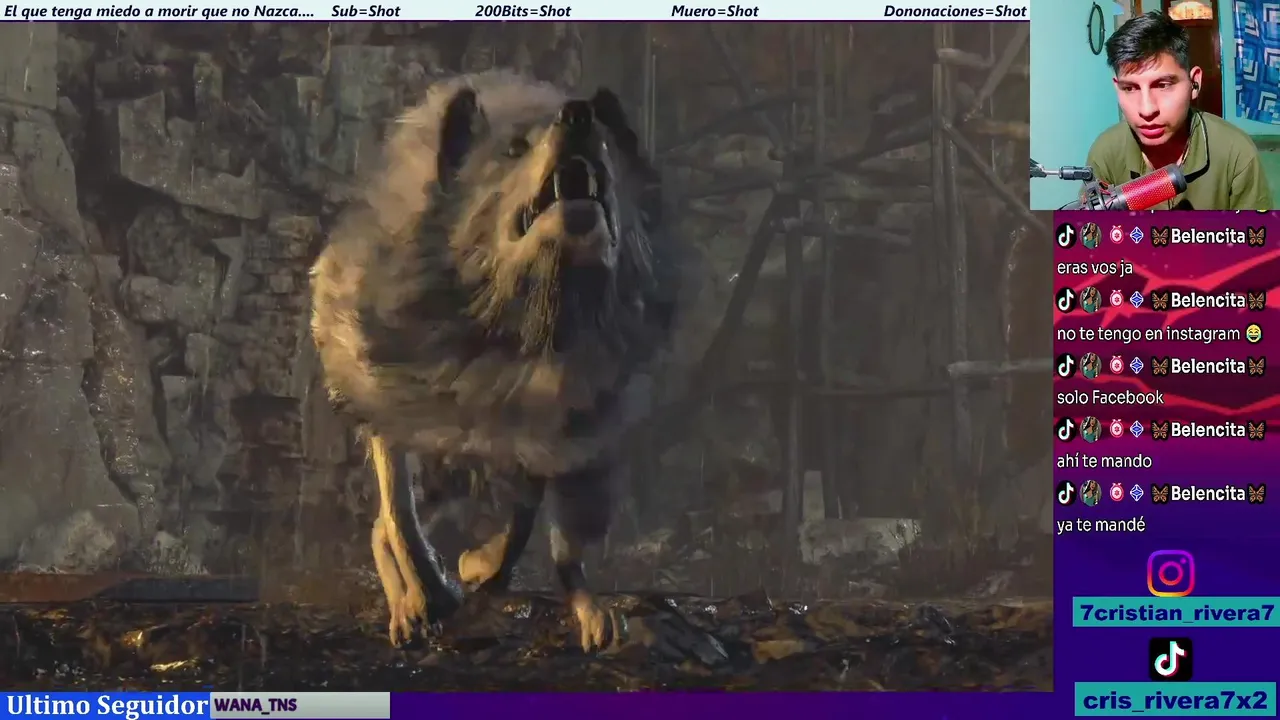The width and height of the screenshot is (1280, 720).
Task: Click the 'Ultimo Seguidor' label
Action: [106, 705]
